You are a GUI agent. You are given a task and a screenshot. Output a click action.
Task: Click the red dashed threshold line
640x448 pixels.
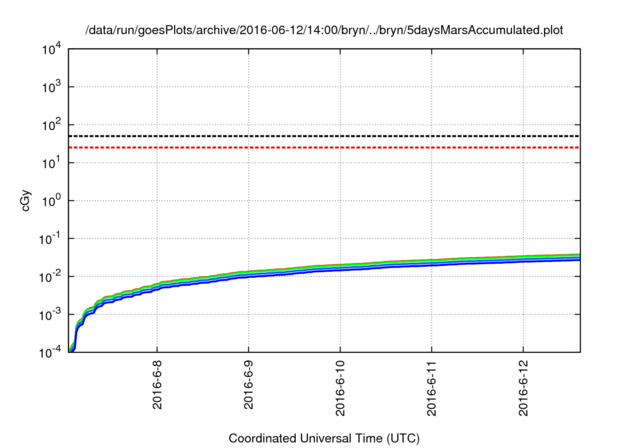click(324, 147)
